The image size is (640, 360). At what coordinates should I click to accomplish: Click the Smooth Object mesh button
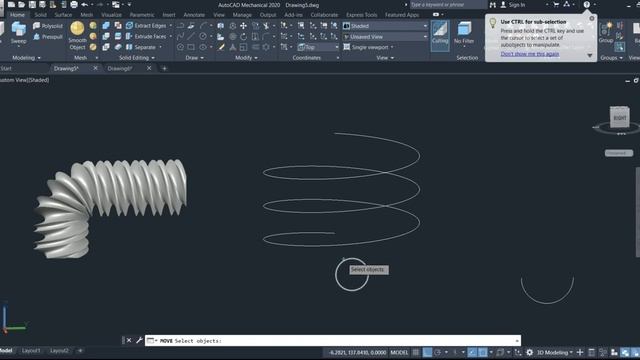point(77,36)
